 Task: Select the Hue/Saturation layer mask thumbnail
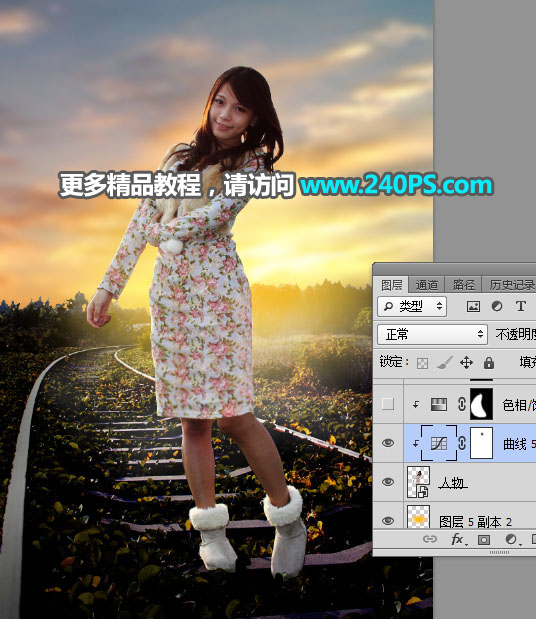pos(482,404)
